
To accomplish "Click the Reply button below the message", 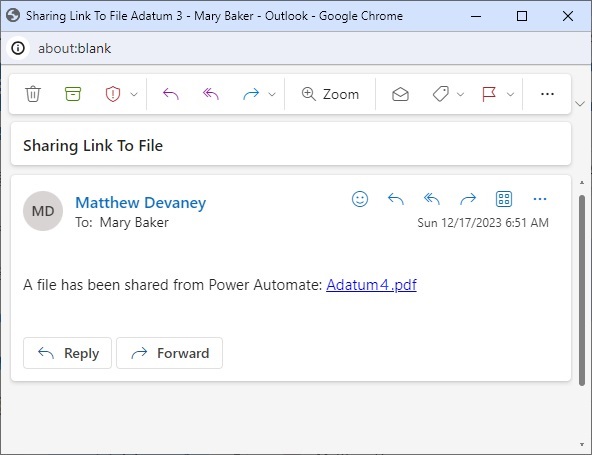I will pyautogui.click(x=68, y=353).
